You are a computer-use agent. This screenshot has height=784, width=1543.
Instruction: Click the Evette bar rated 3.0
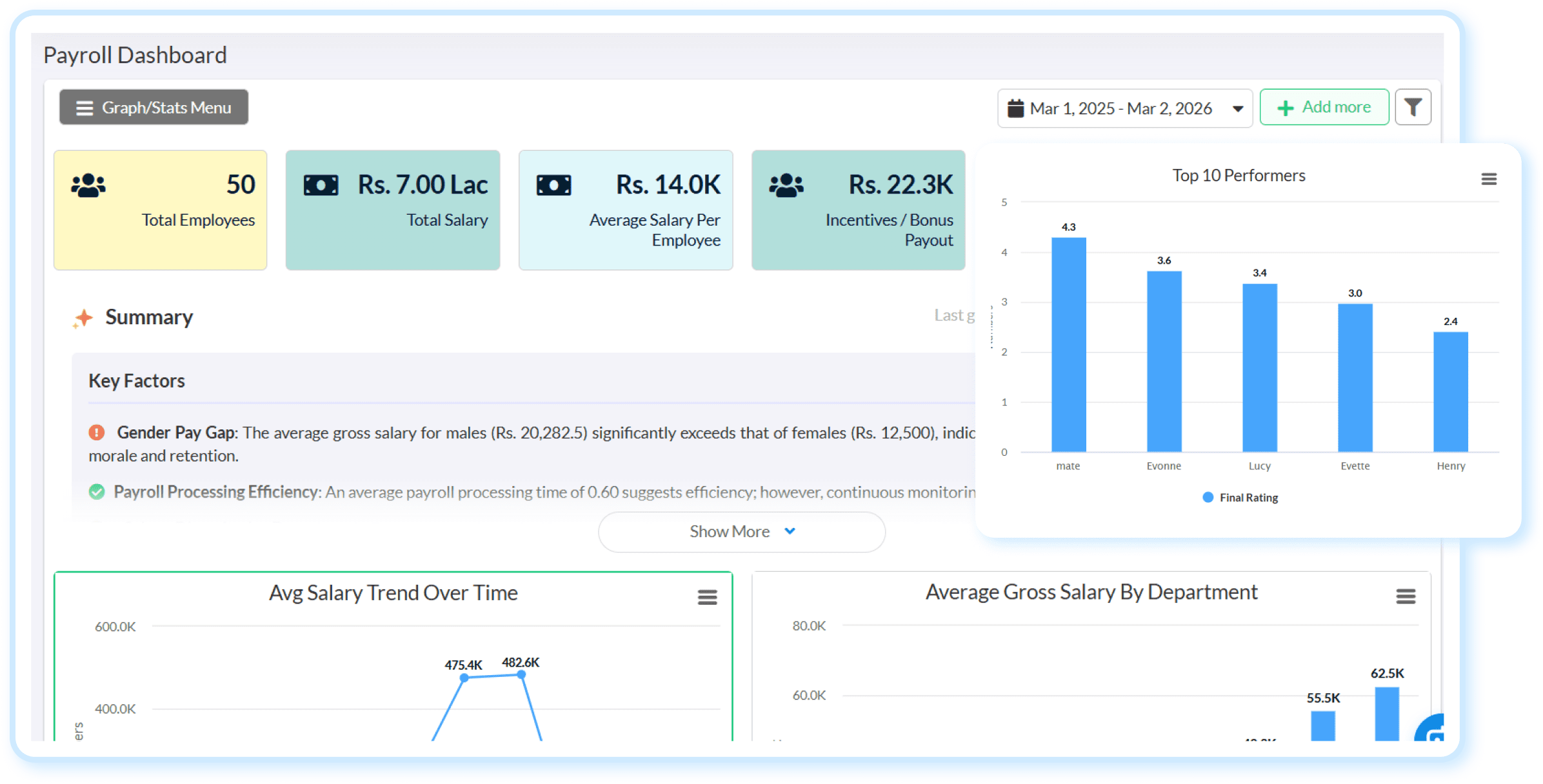(1355, 378)
